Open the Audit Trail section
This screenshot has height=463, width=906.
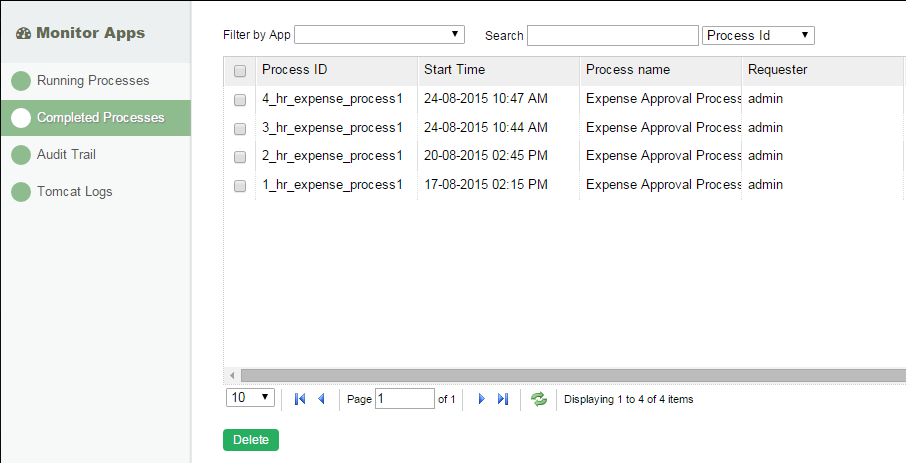pyautogui.click(x=66, y=155)
